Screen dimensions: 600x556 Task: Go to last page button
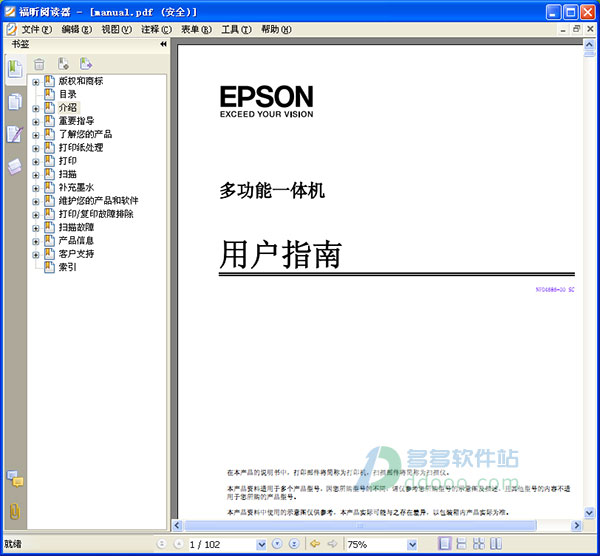(x=294, y=543)
